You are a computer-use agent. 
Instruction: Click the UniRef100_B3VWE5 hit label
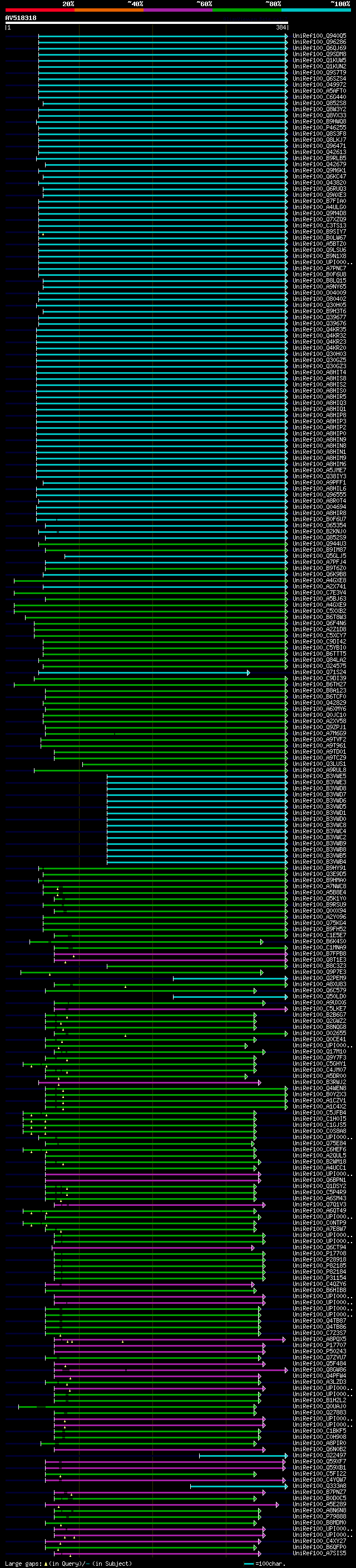coord(319,776)
